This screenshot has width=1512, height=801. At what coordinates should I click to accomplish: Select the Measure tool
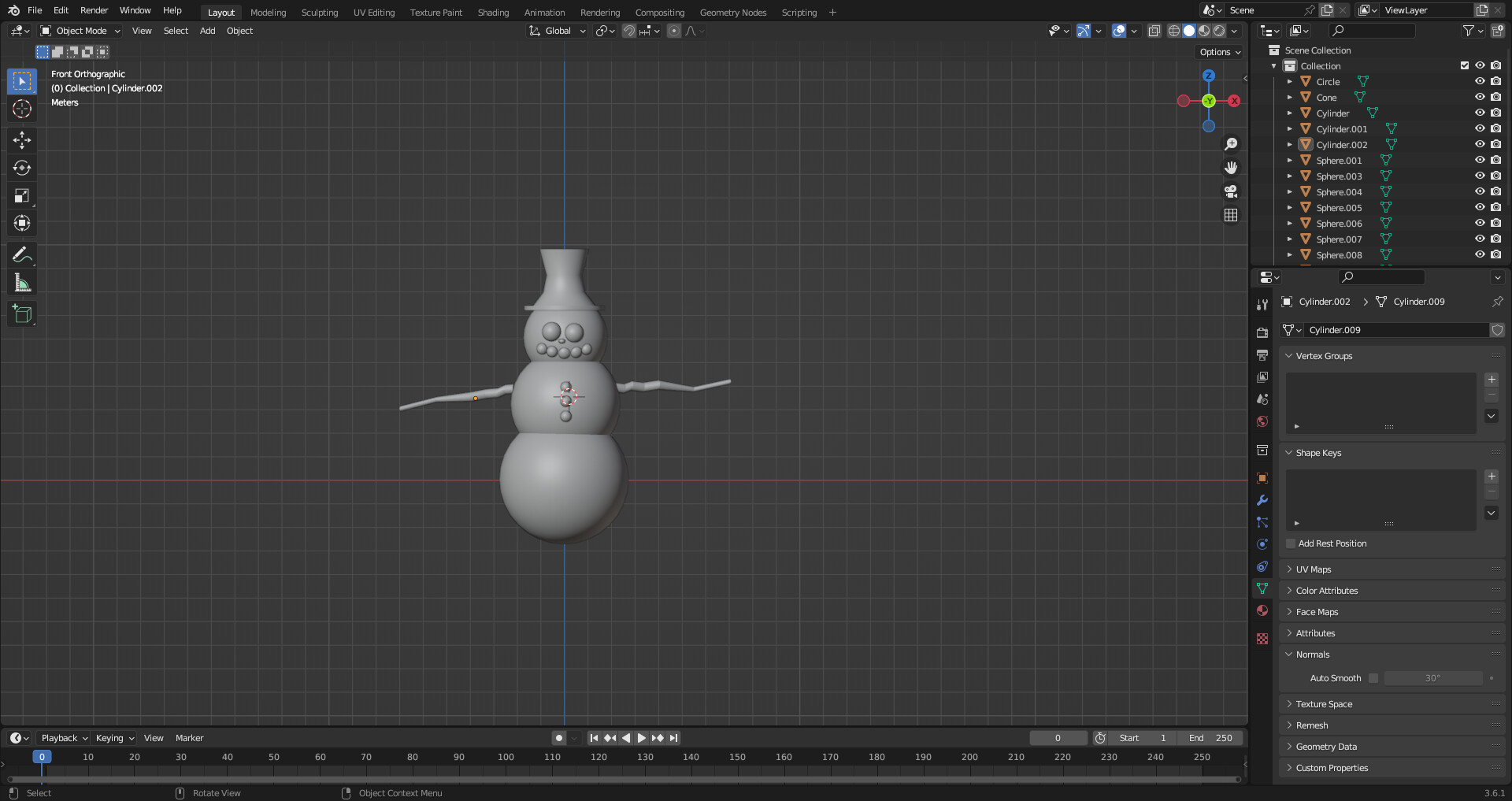pos(21,281)
